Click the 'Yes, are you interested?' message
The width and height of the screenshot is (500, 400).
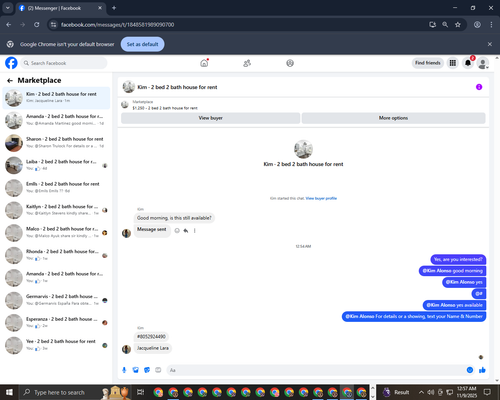click(x=458, y=259)
